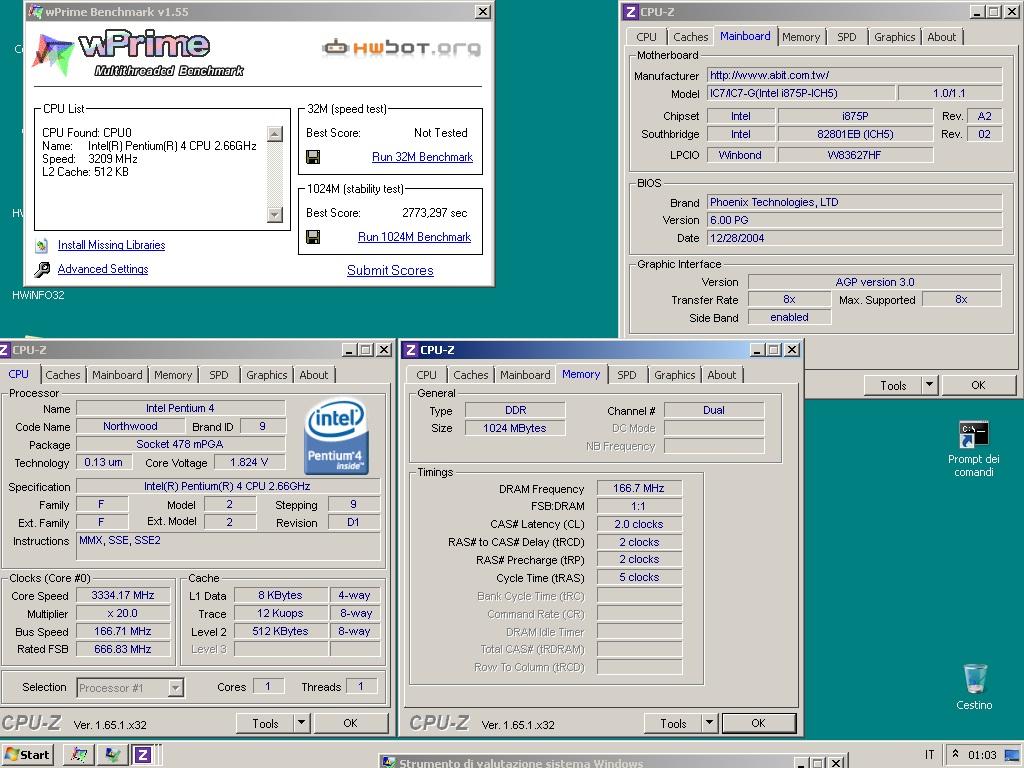The width and height of the screenshot is (1024, 768).
Task: Click the tray expand arrows icon
Action: (955, 754)
